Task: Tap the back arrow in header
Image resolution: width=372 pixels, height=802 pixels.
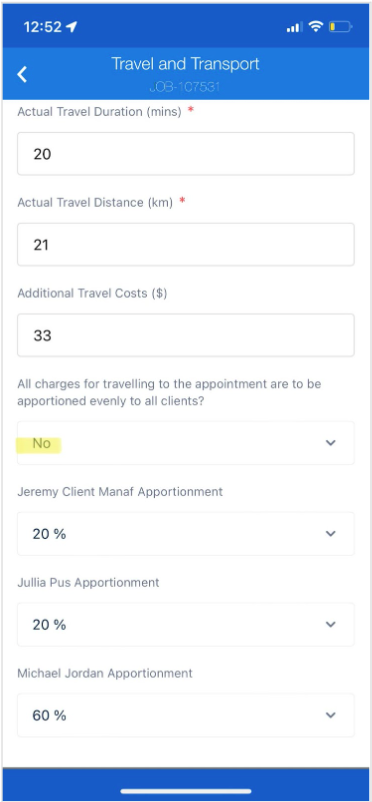Action: click(22, 74)
